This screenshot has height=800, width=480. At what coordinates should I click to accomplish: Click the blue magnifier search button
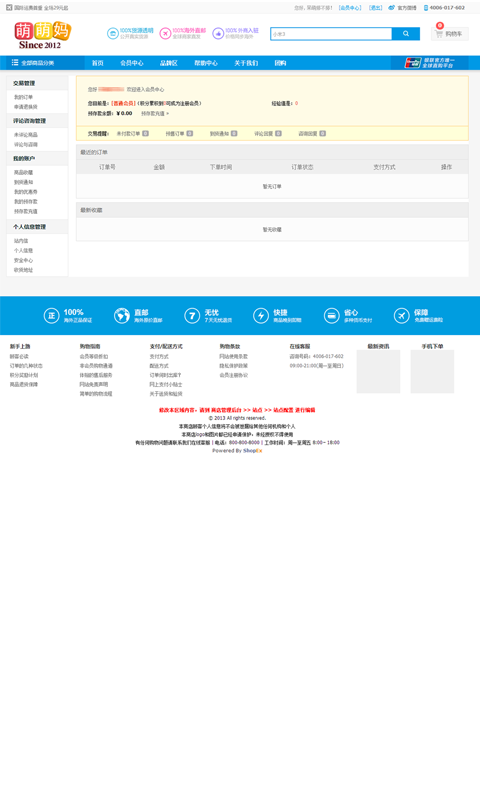tap(406, 34)
